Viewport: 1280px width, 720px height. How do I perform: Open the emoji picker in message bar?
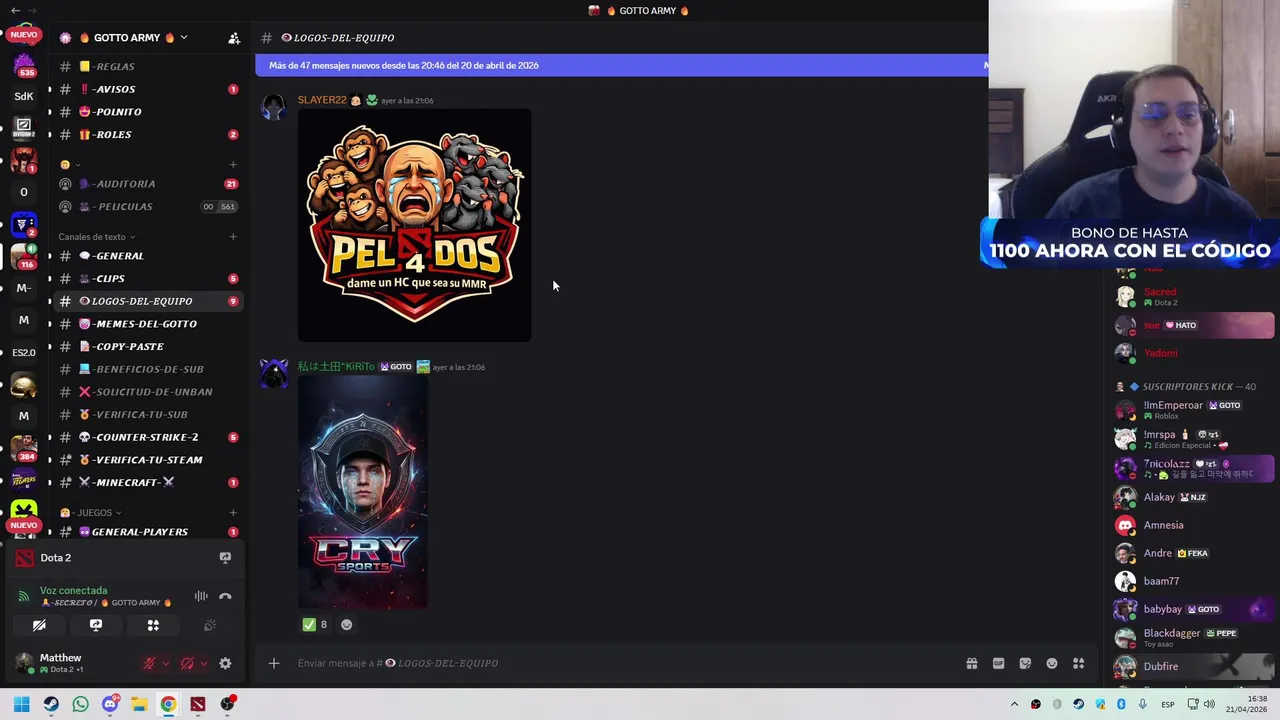coord(1052,663)
